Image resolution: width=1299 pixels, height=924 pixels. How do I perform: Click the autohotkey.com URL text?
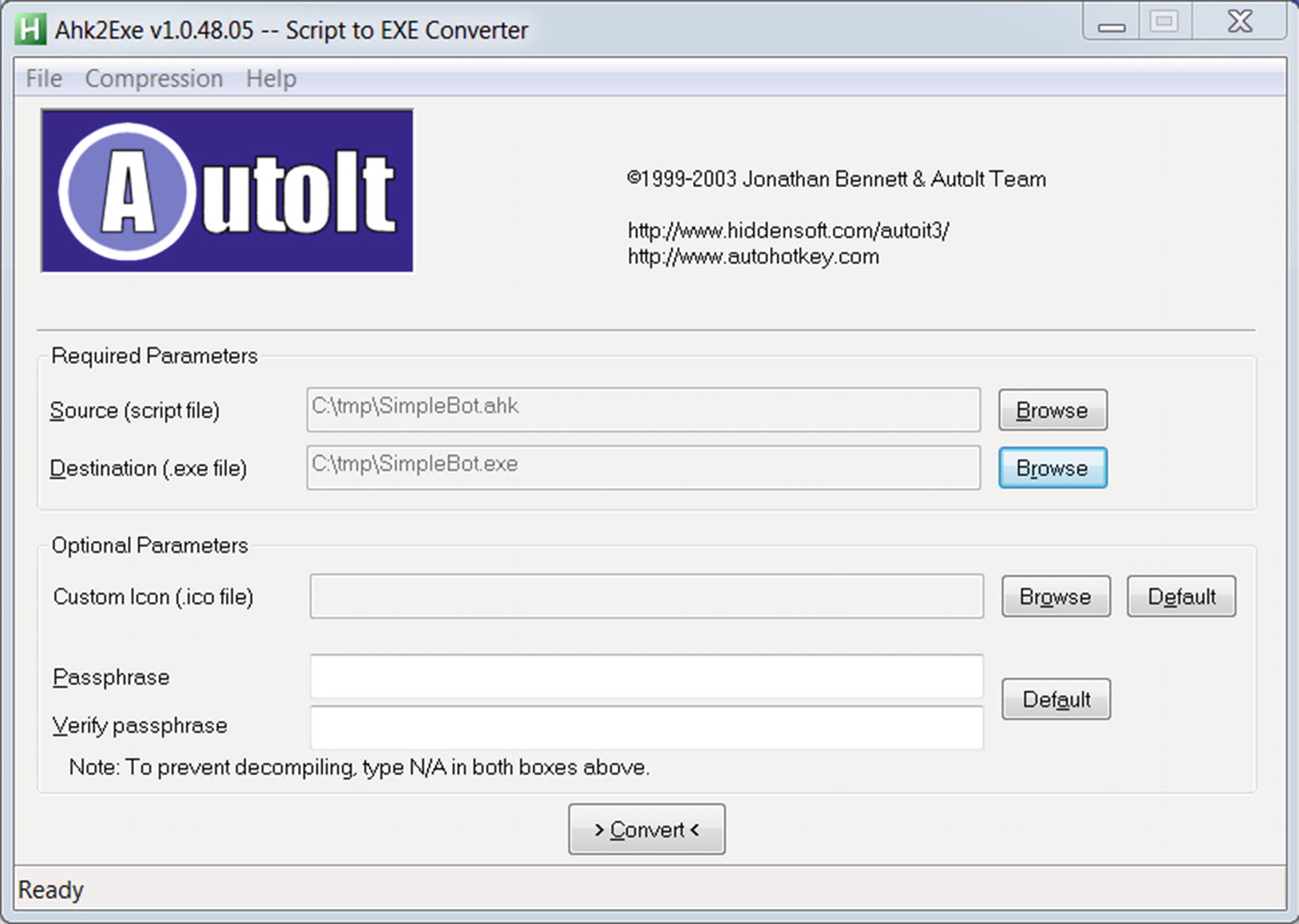pyautogui.click(x=753, y=257)
